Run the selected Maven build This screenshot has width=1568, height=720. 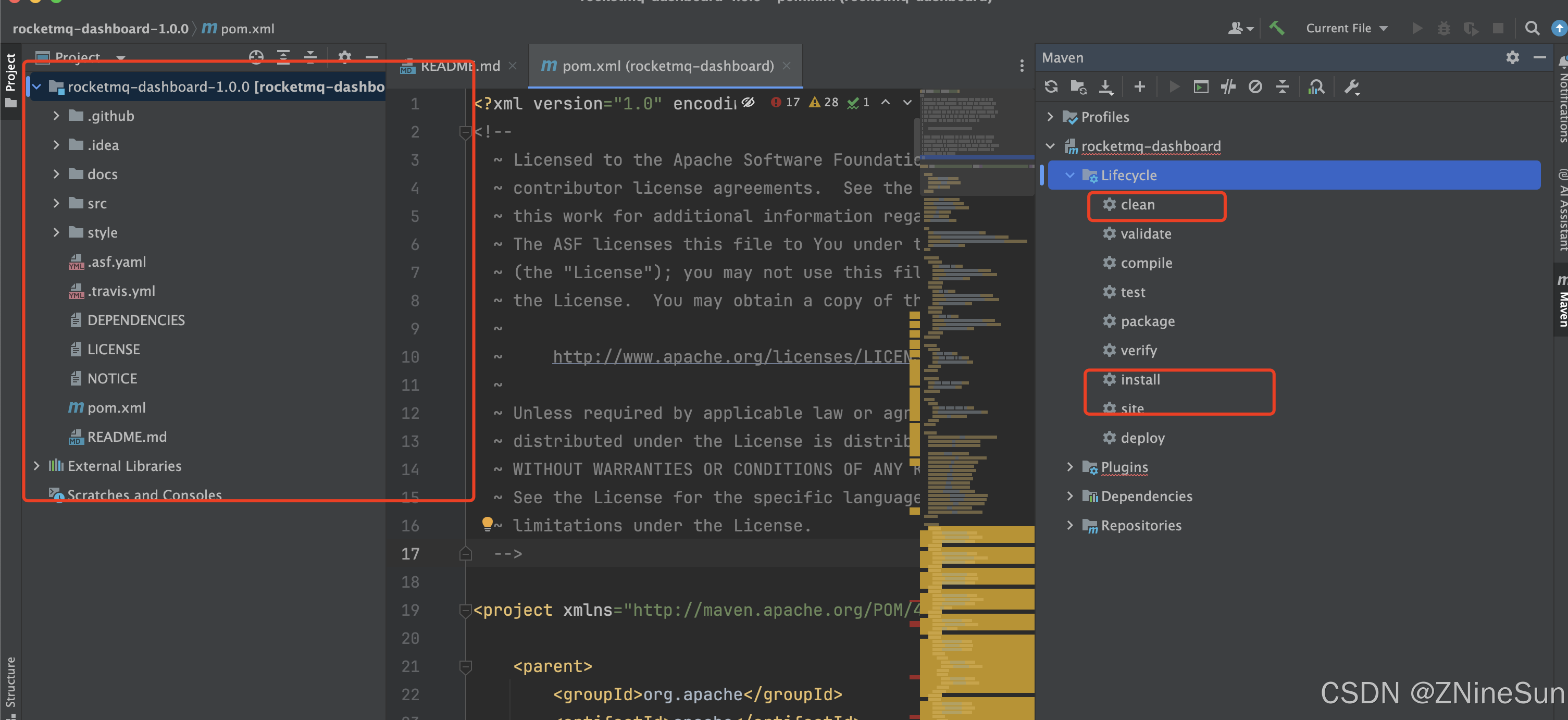point(1174,87)
